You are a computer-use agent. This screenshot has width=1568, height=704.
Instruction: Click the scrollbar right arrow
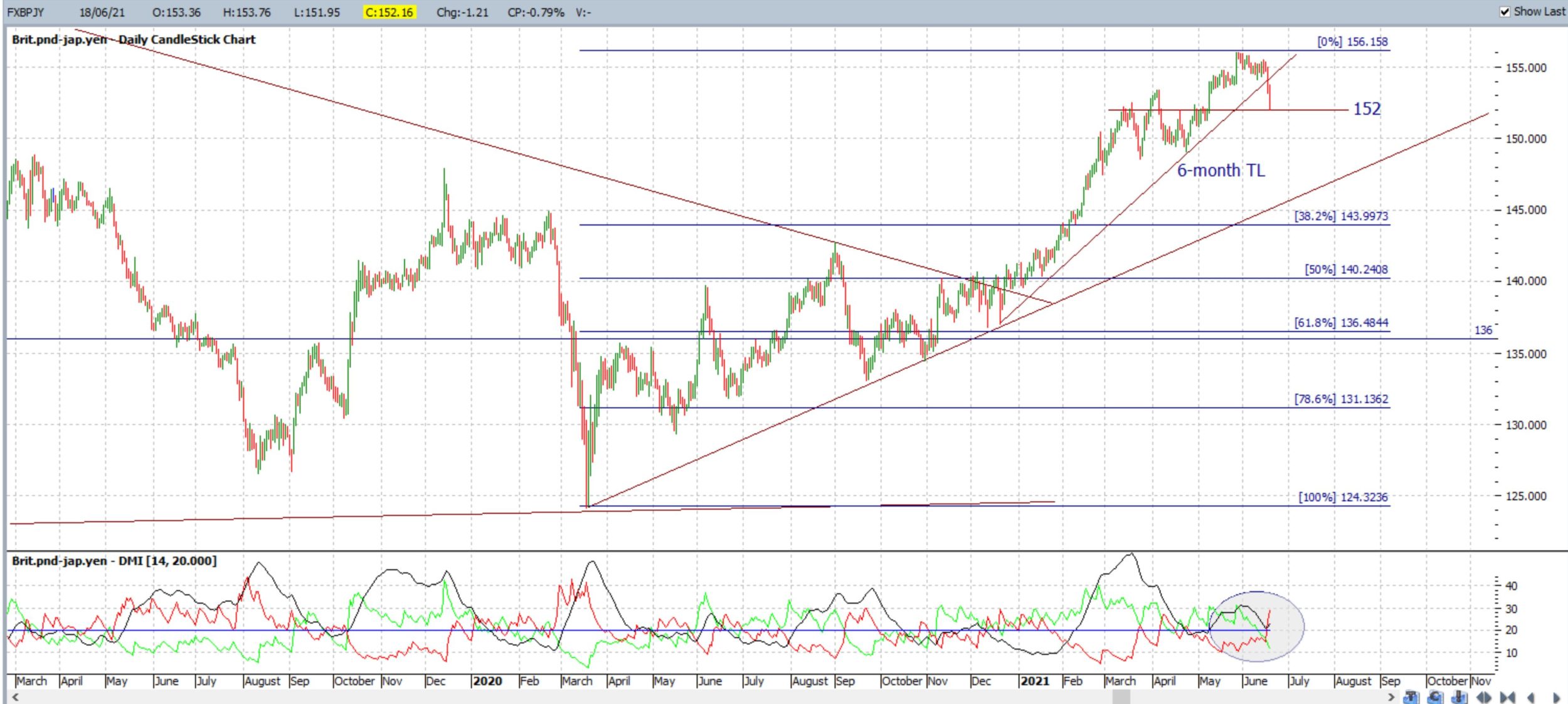[x=1391, y=697]
